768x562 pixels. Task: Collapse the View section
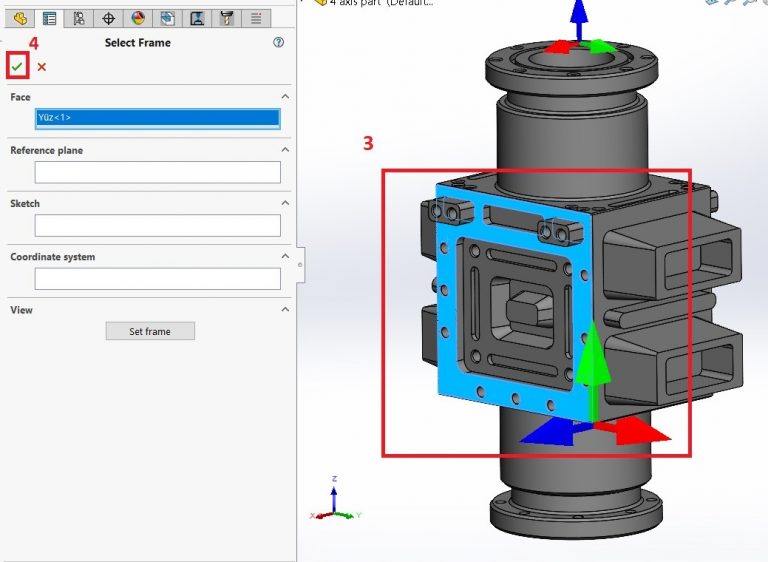(285, 310)
